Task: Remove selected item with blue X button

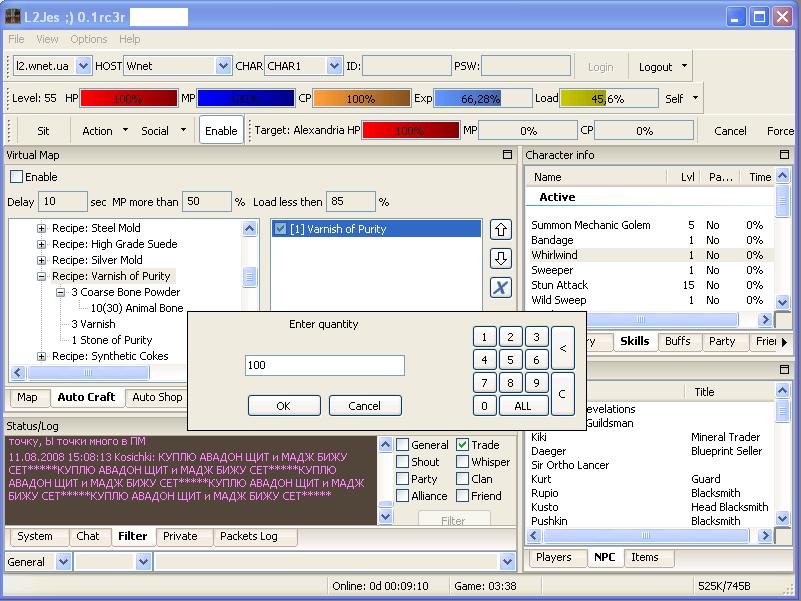Action: pyautogui.click(x=500, y=287)
